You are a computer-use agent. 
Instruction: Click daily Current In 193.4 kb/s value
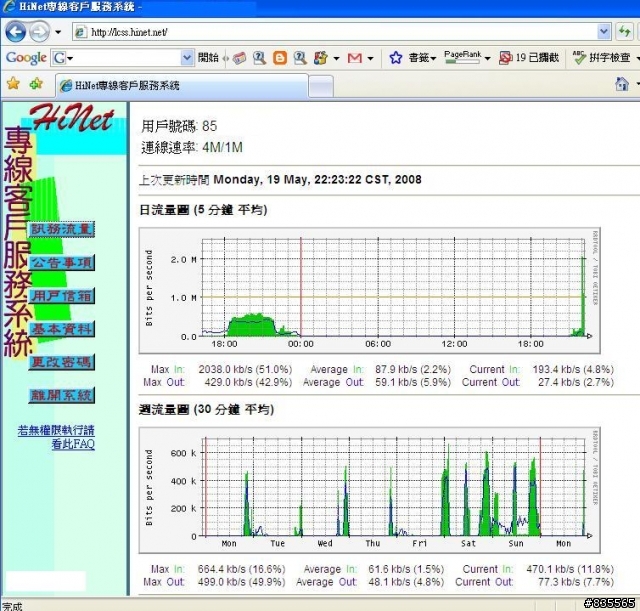573,369
